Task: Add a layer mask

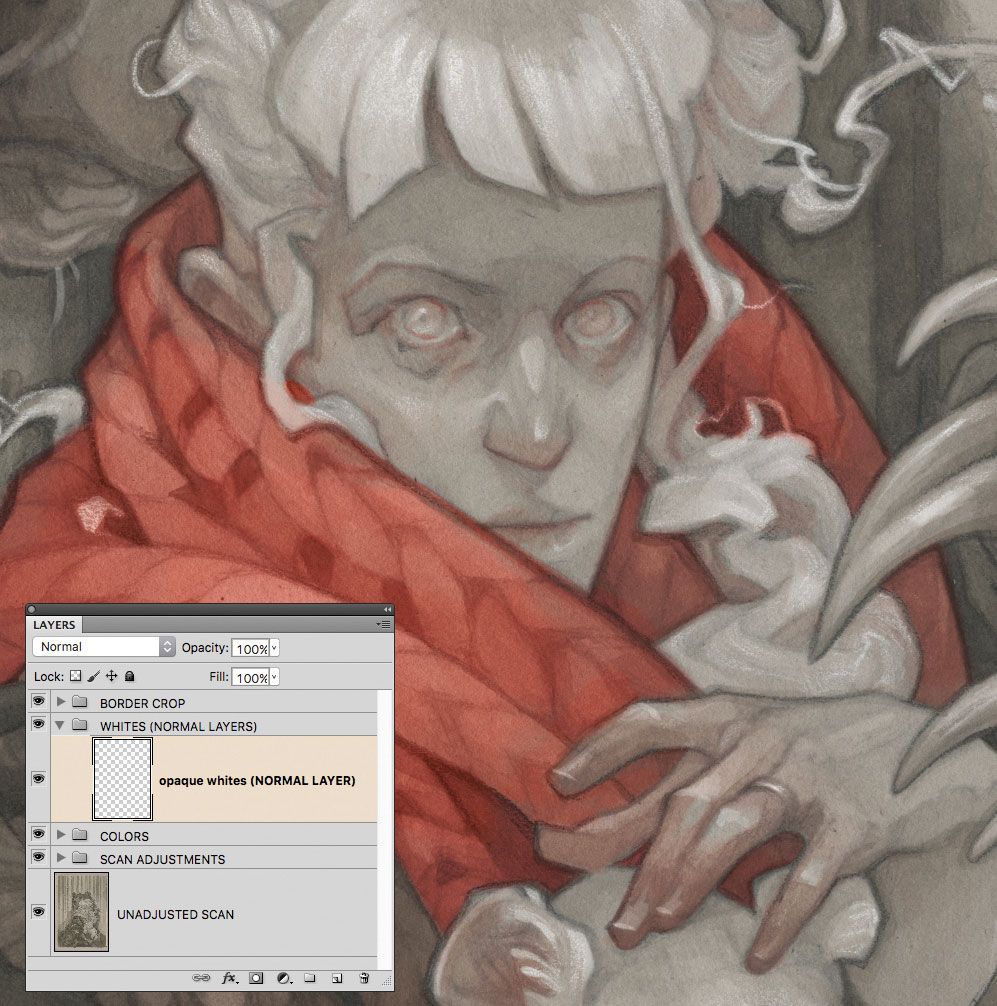Action: point(256,980)
